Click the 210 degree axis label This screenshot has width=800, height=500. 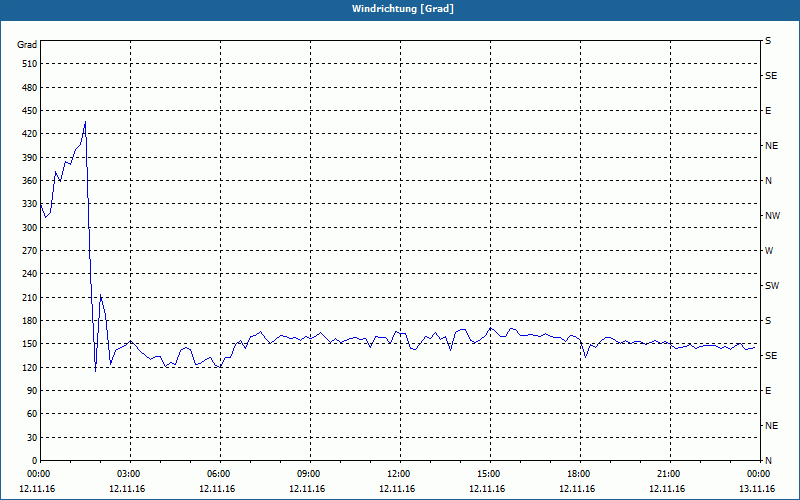tap(30, 297)
